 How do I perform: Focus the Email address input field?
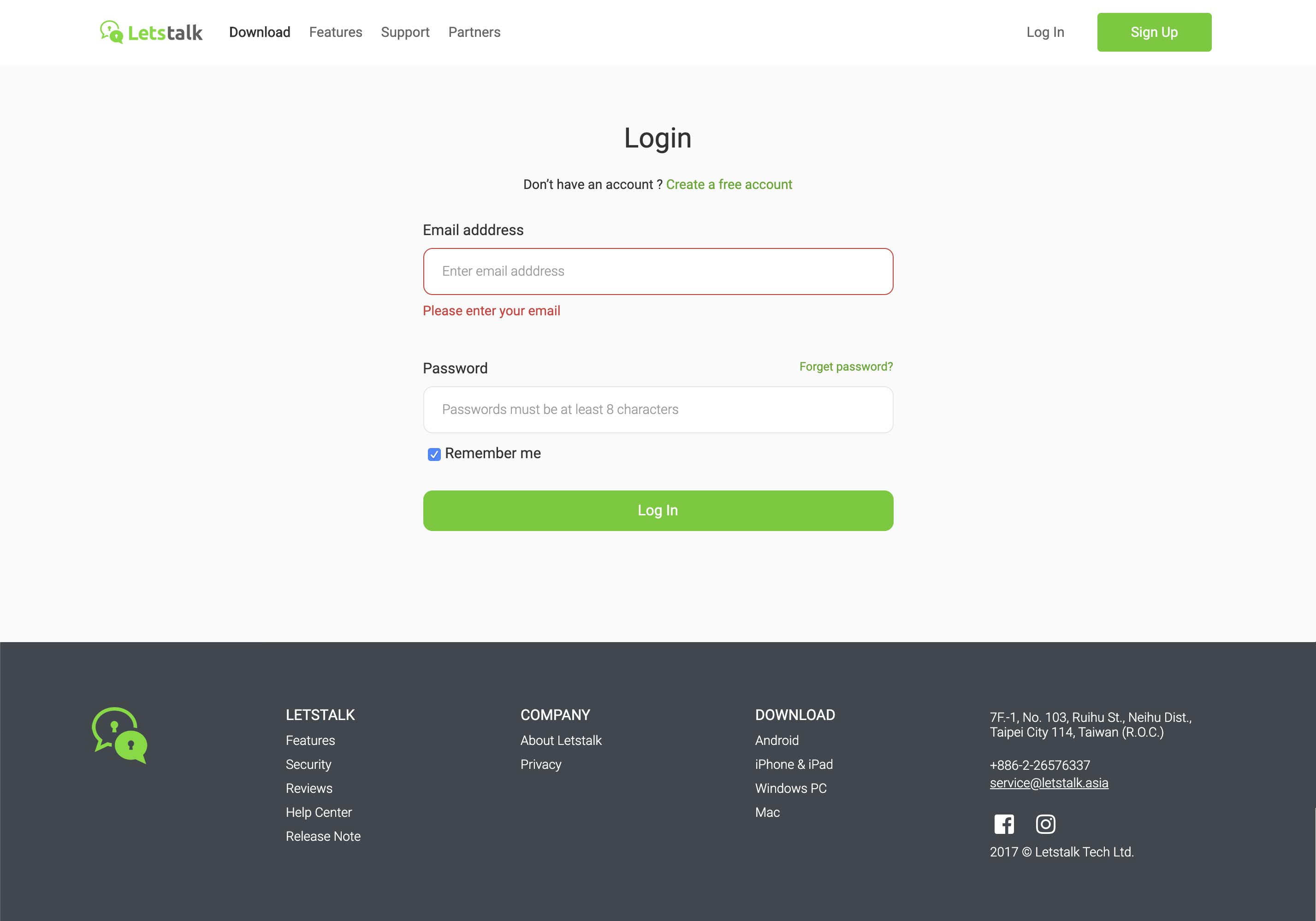[658, 272]
